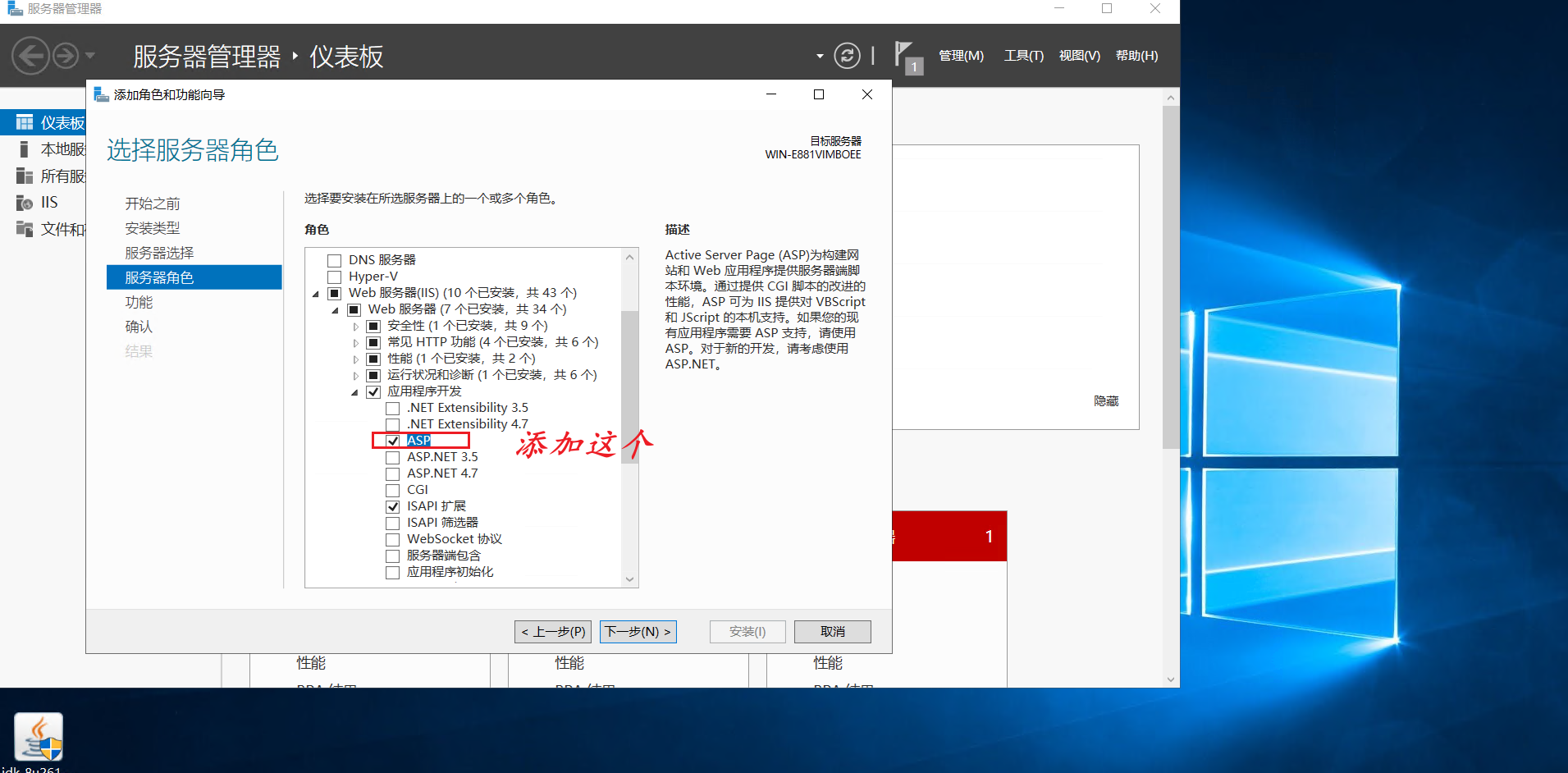Viewport: 1568px width, 773px height.
Task: Open the 视图(V) menu
Action: click(1079, 56)
